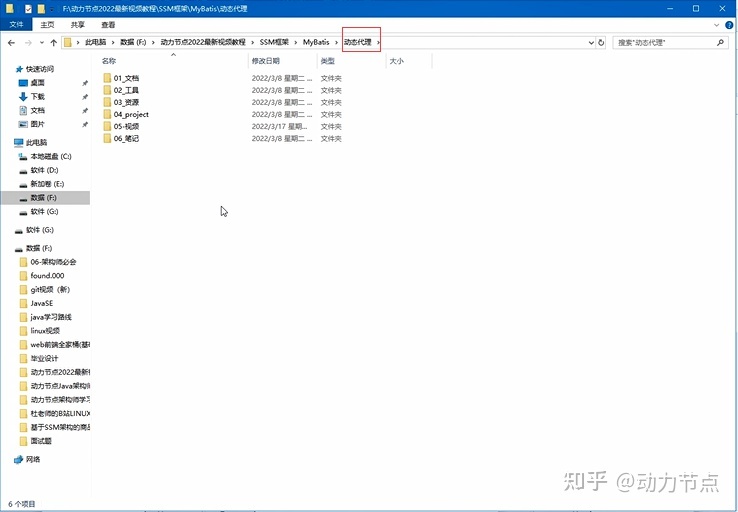Sort by the 大小 column header
Screen dimensions: 738x512
[x=396, y=61]
